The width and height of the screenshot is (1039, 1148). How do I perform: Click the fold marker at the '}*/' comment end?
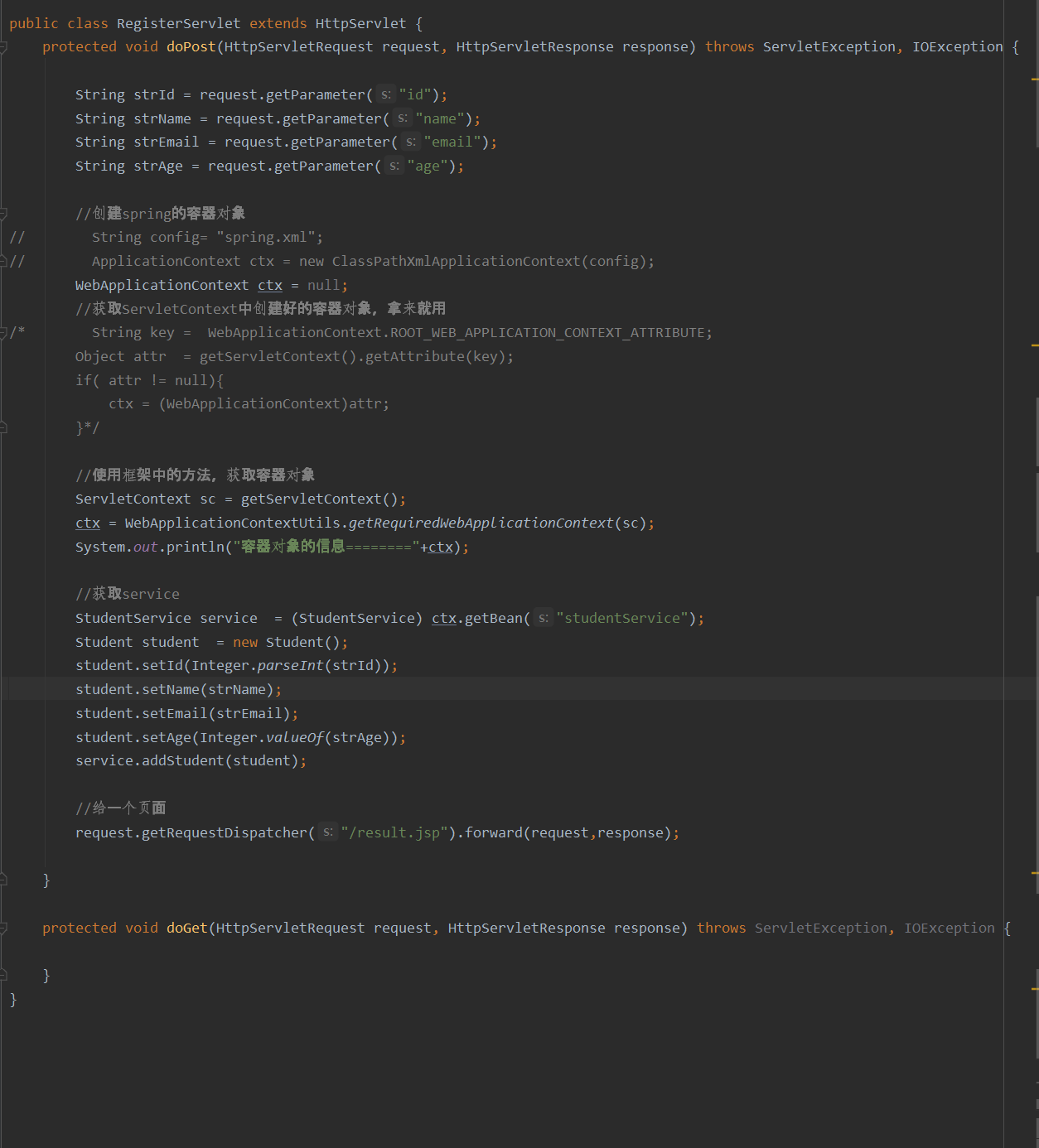(3, 428)
